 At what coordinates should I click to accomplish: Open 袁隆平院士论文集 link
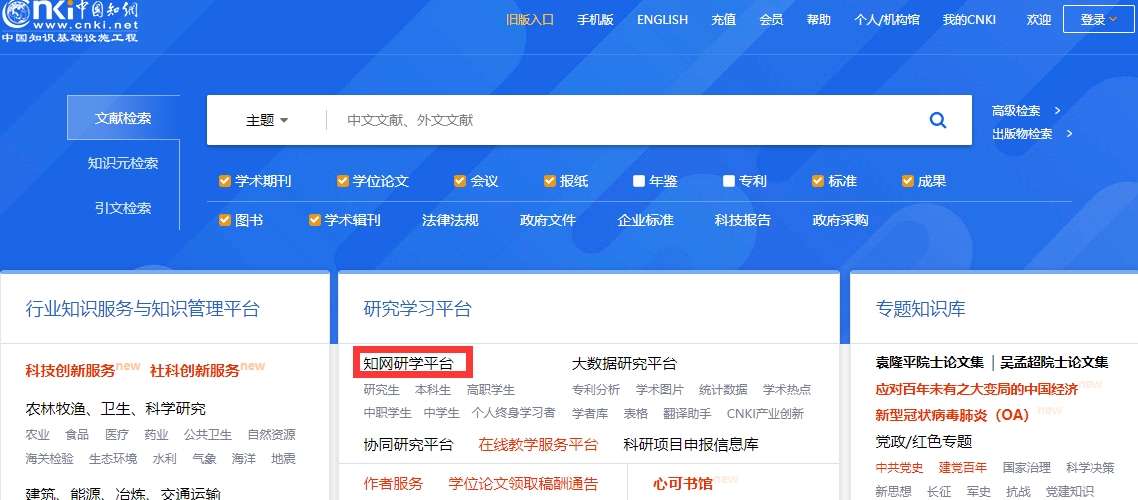(930, 362)
